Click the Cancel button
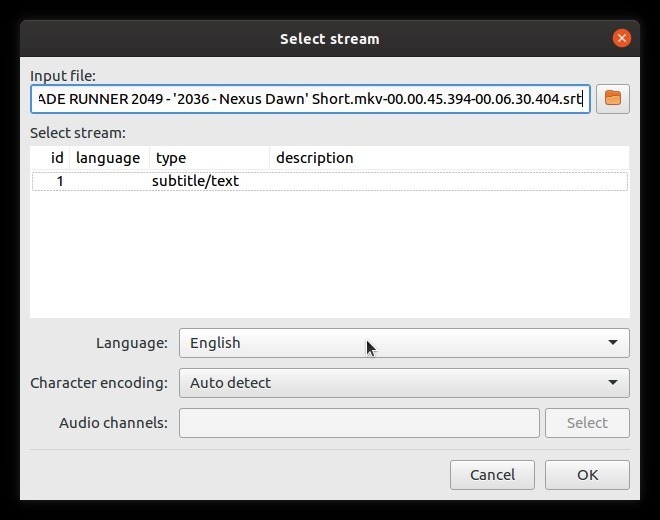Viewport: 660px width, 520px height. click(x=492, y=475)
